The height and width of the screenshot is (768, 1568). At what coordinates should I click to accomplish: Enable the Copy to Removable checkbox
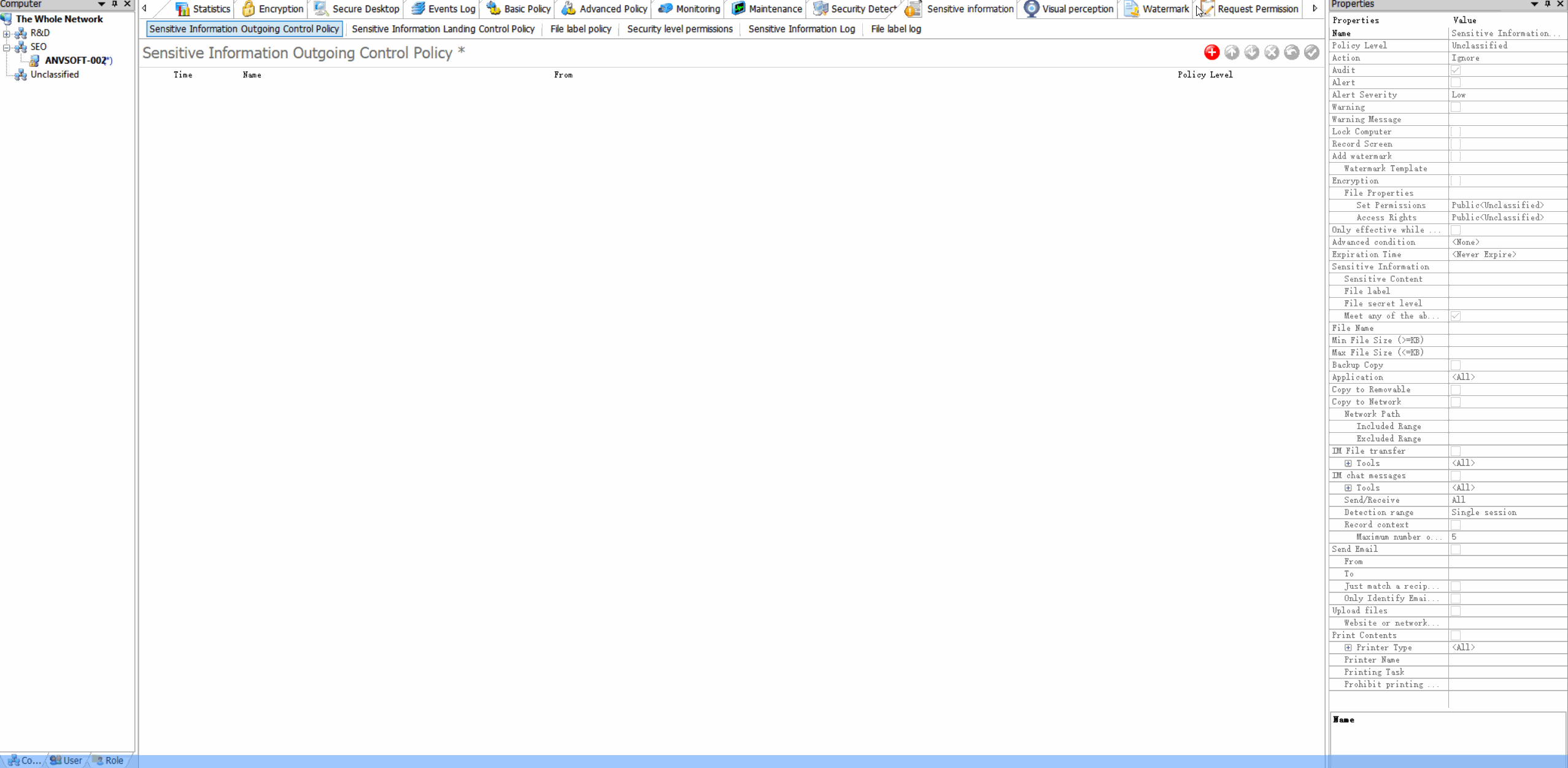(1456, 389)
